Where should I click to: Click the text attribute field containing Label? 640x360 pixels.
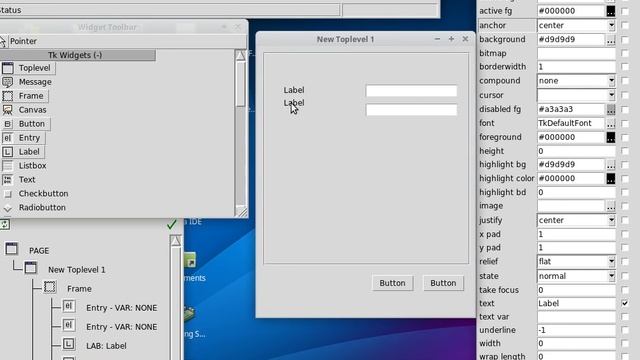576,303
